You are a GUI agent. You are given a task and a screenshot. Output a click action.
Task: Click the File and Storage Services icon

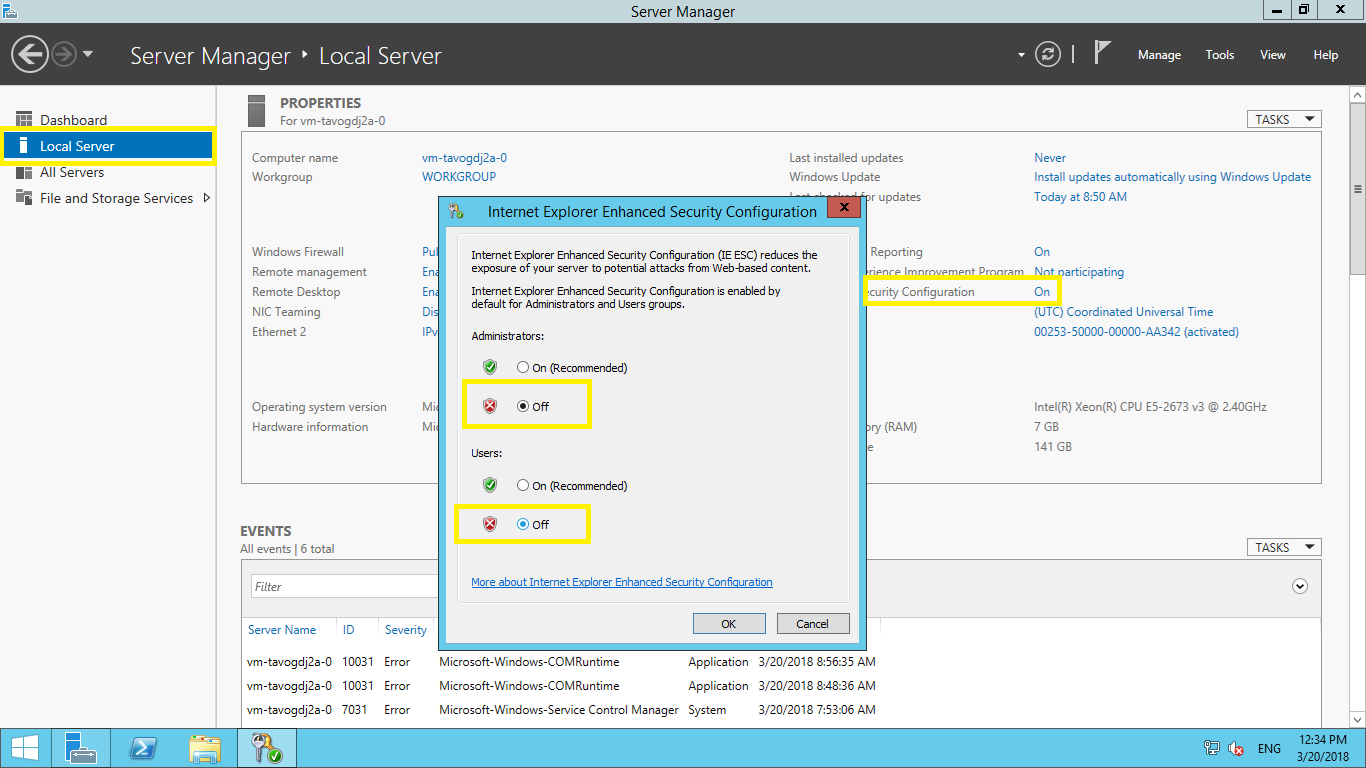(x=23, y=198)
